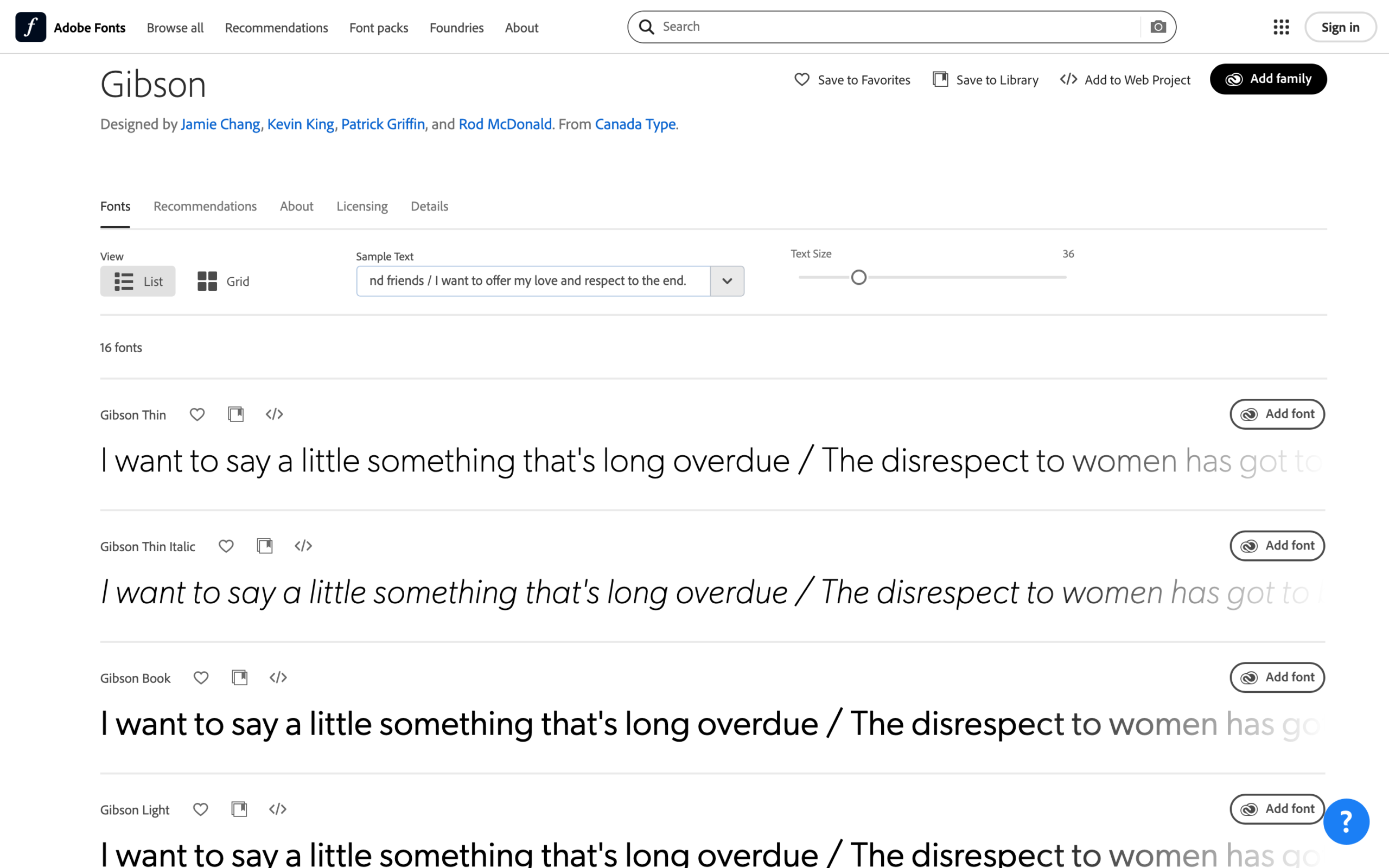Screen dimensions: 1389x868
Task: Favorite Gibson Thin with heart icon
Action: click(x=197, y=414)
